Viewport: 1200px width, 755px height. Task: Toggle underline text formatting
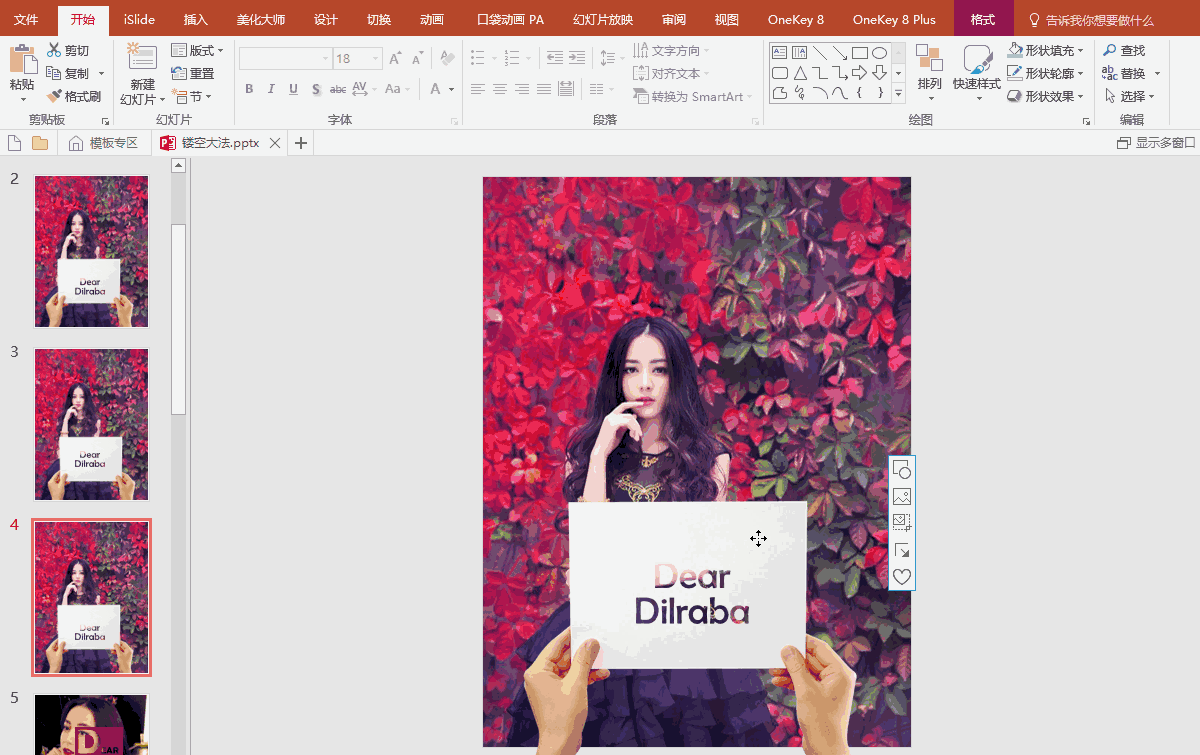coord(293,89)
